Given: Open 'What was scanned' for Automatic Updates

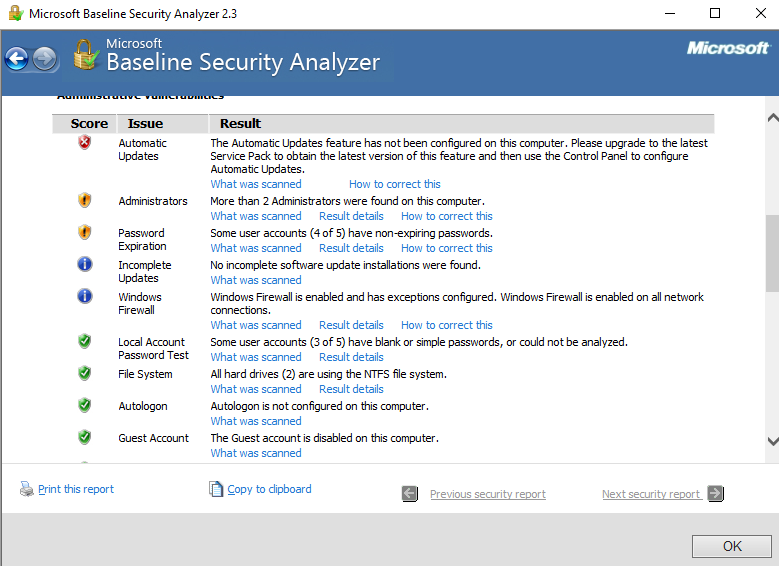Looking at the screenshot, I should click(256, 184).
